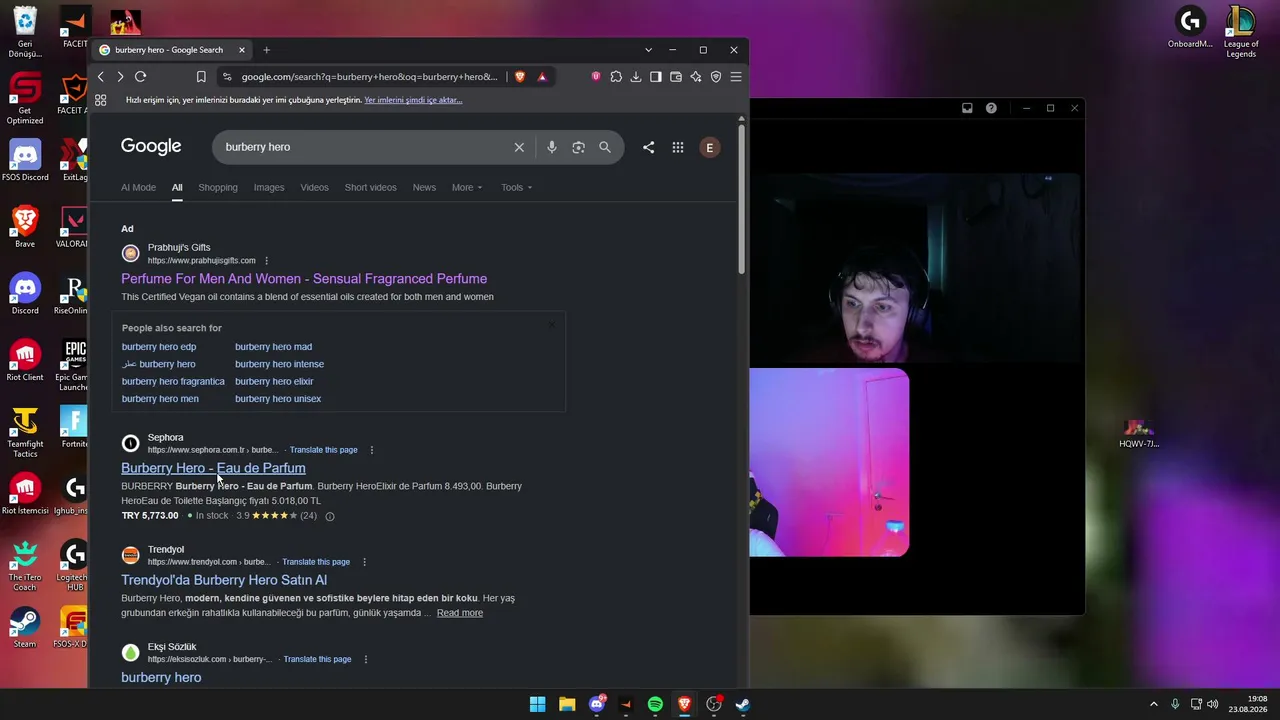
Task: Open the tab search dropdown
Action: point(648,50)
